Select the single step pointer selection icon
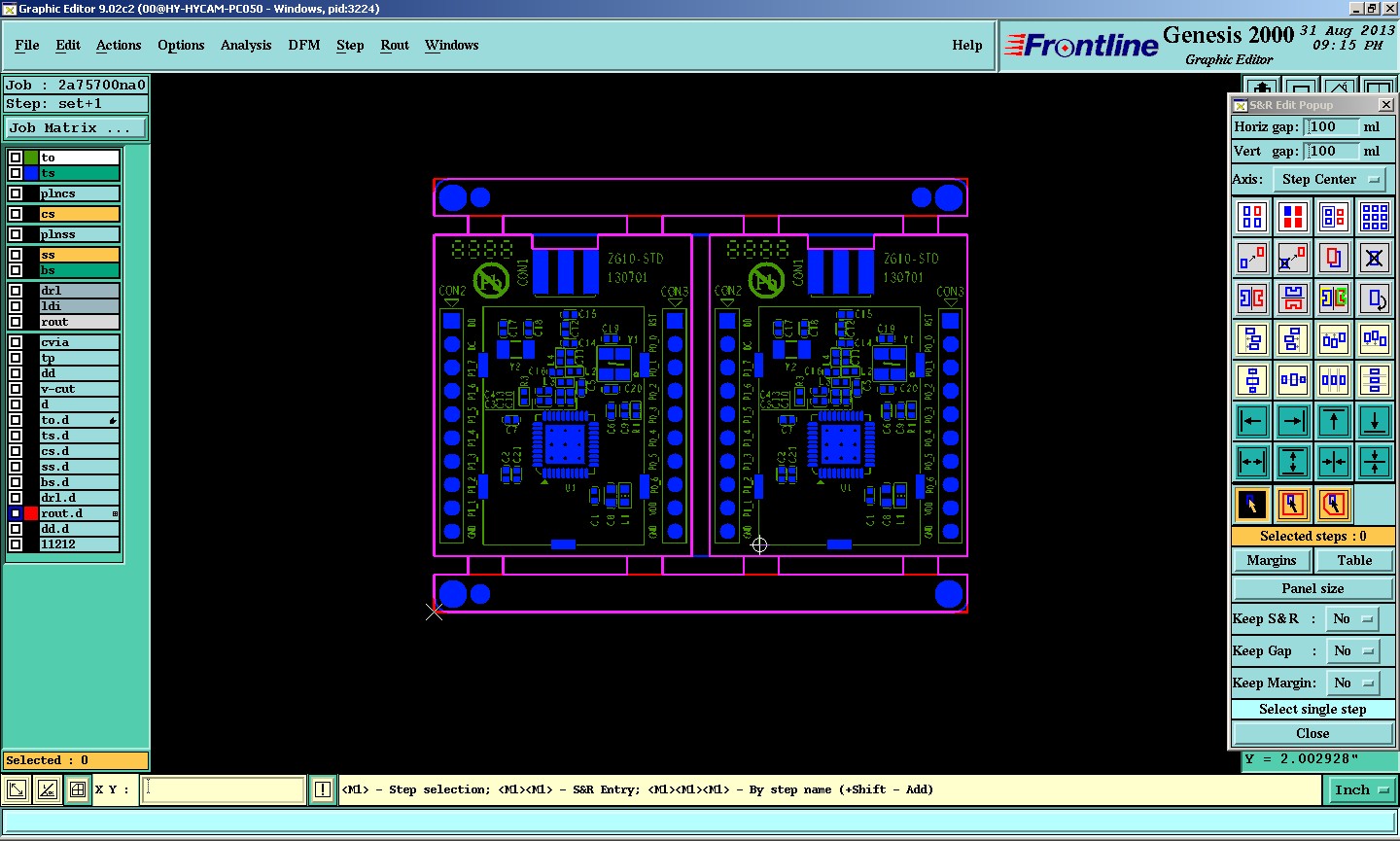 coord(1252,504)
